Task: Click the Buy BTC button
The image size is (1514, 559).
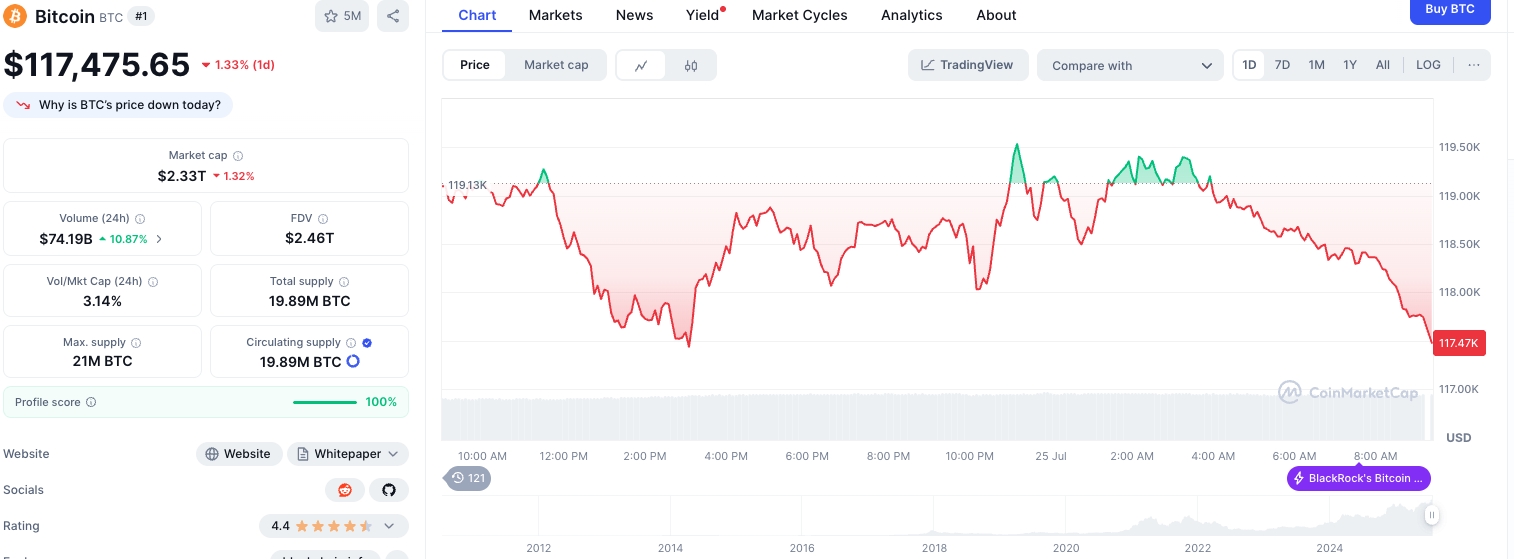Action: tap(1449, 10)
